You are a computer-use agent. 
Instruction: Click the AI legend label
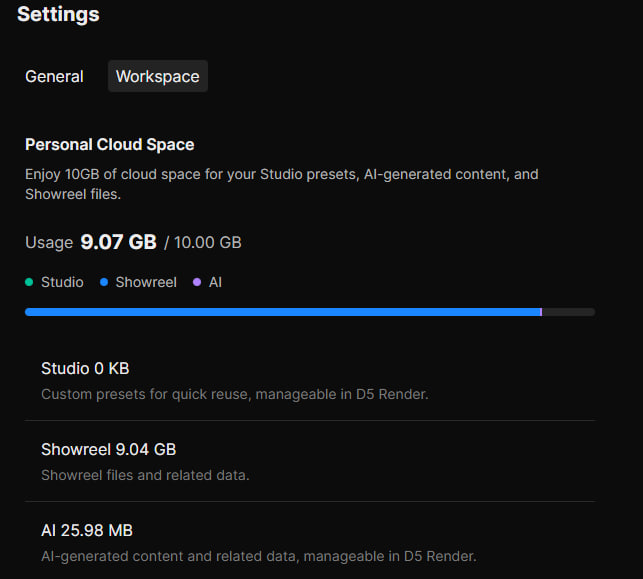point(215,282)
